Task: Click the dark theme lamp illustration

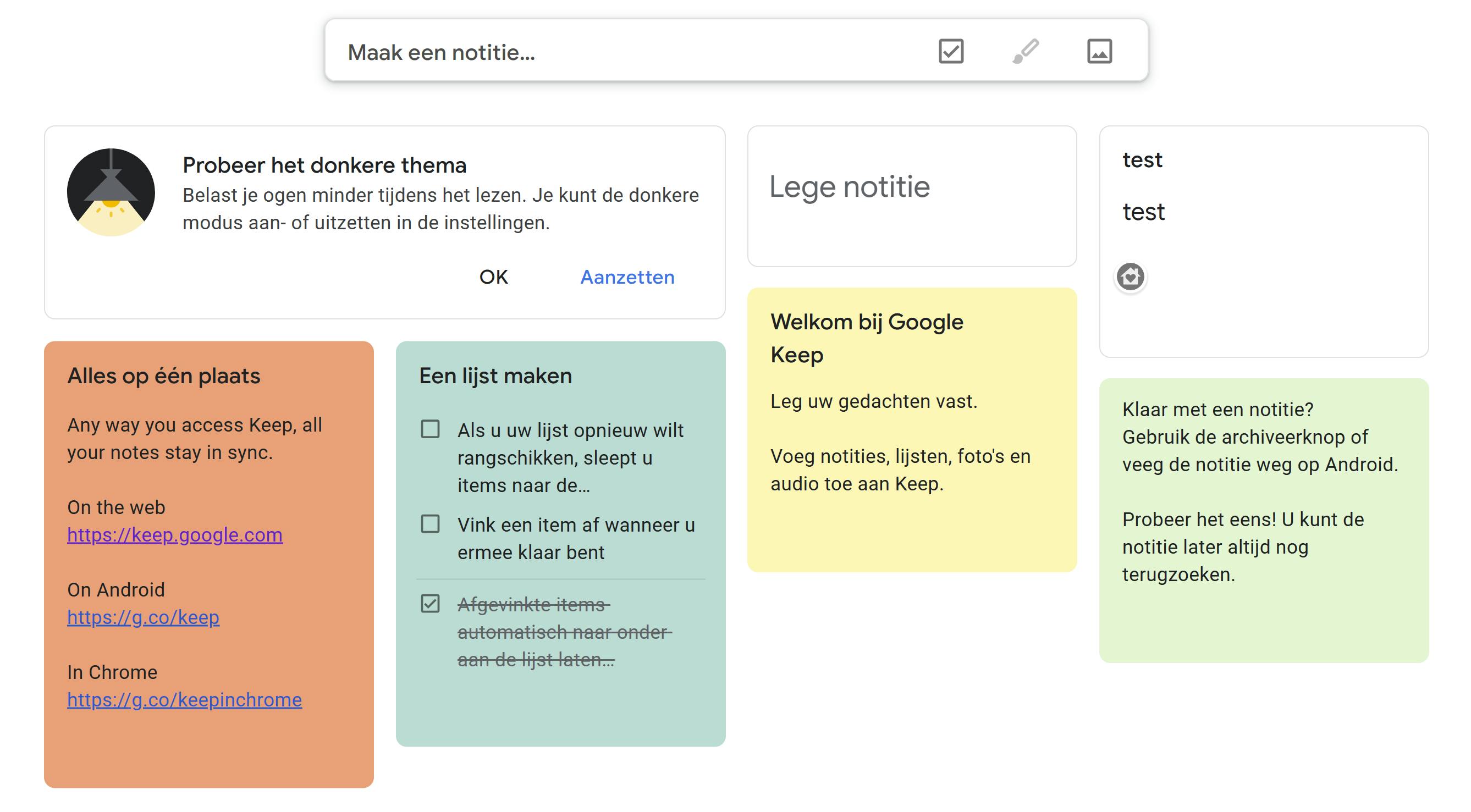Action: 111,192
